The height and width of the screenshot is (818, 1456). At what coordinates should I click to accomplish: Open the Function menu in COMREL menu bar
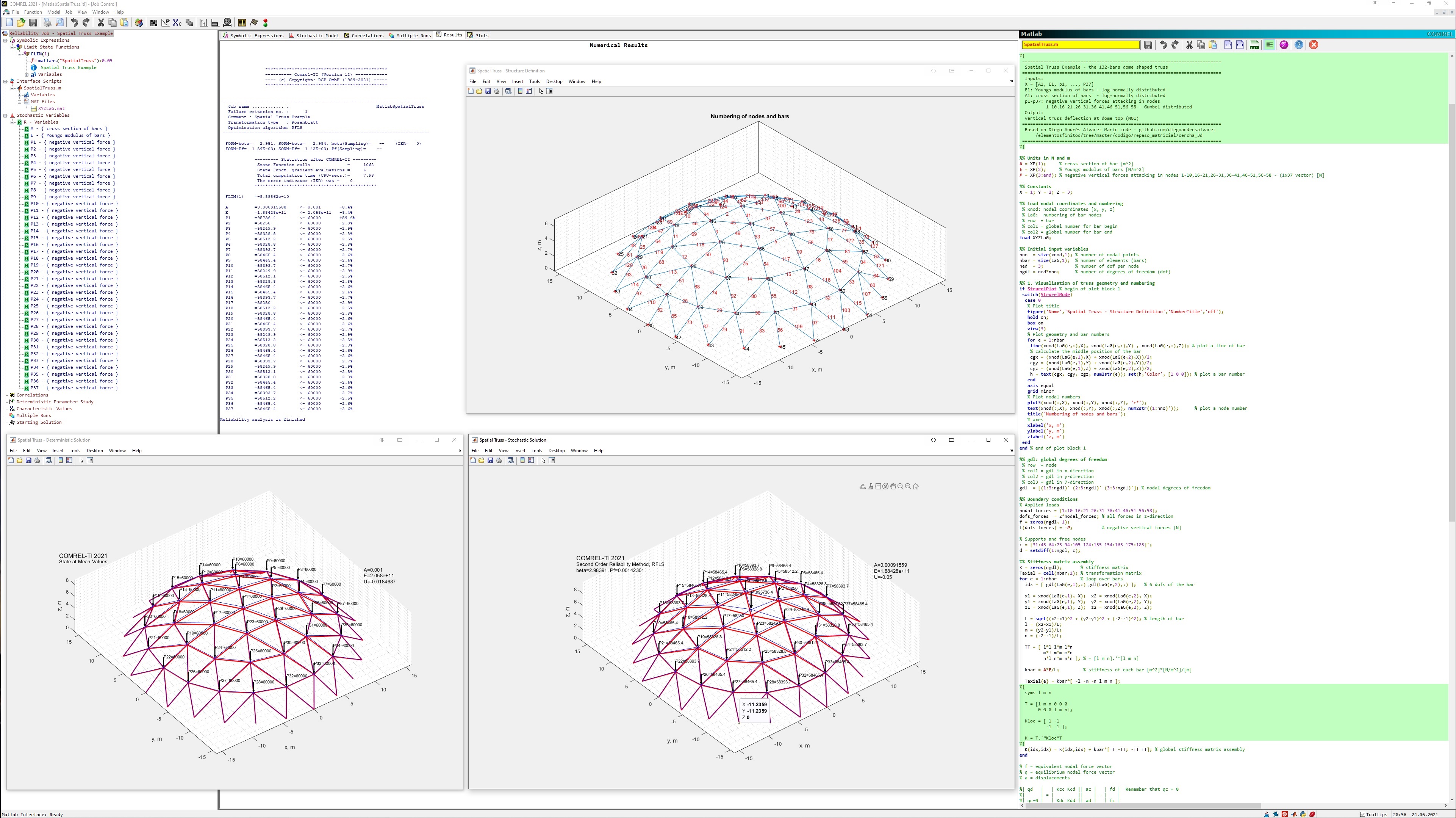33,12
